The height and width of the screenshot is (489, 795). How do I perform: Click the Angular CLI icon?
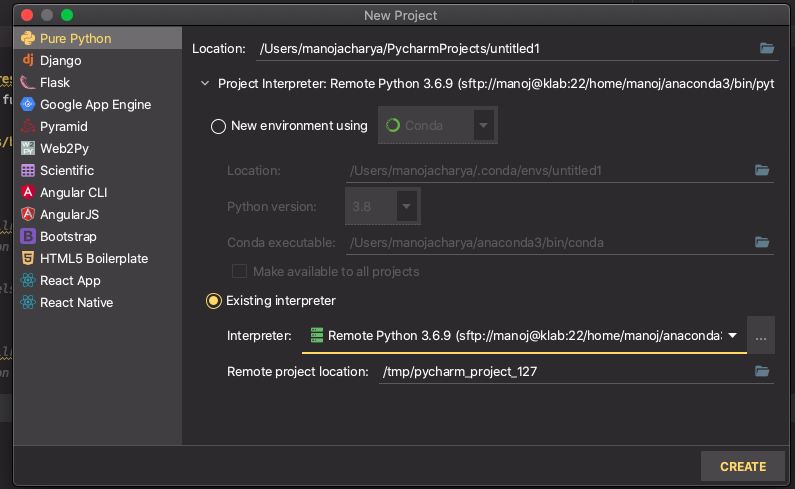28,192
